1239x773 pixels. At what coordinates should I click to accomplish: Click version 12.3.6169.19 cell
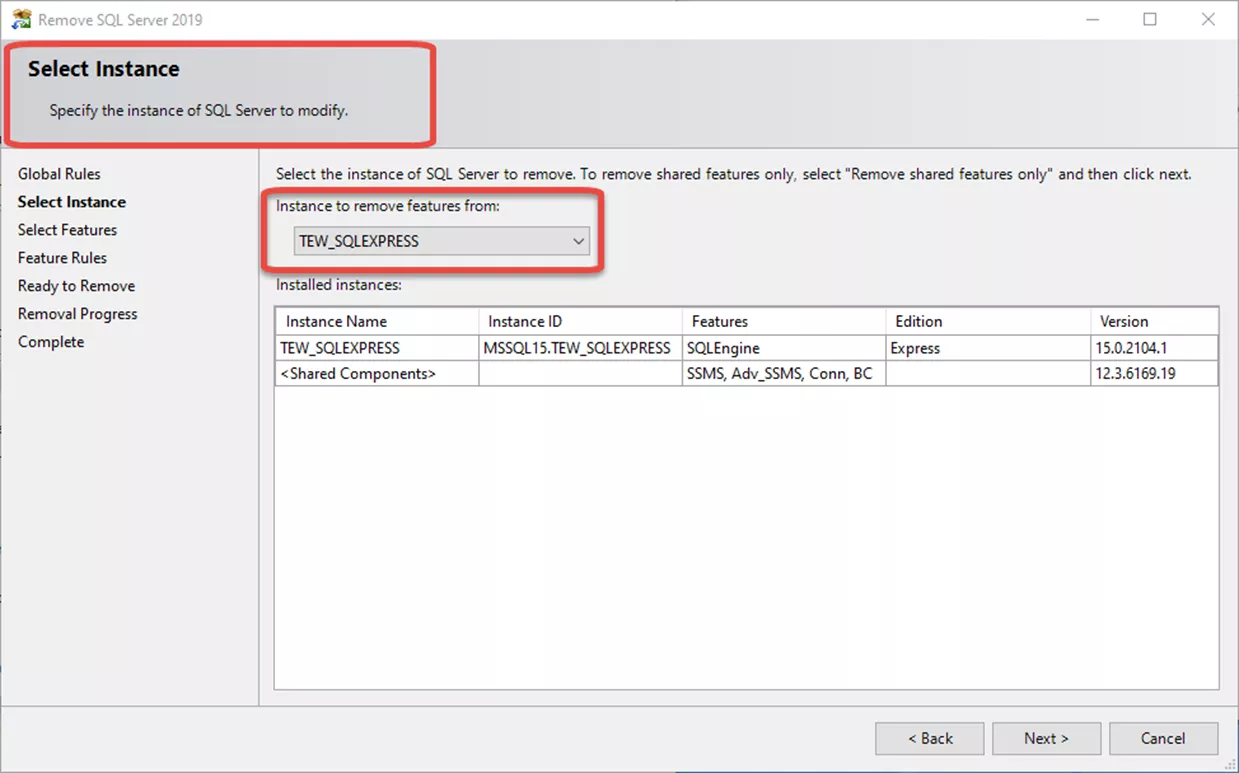click(x=1154, y=373)
